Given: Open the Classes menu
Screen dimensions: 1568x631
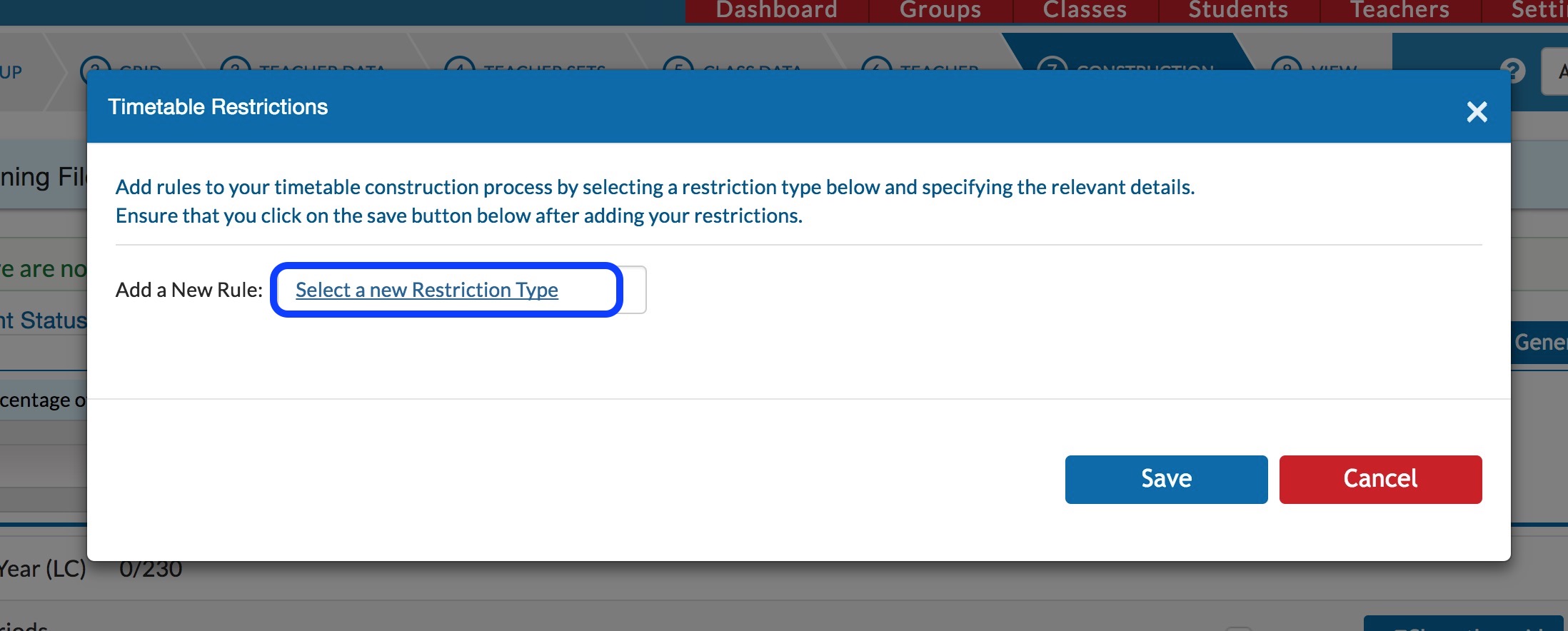Looking at the screenshot, I should coord(1085,10).
